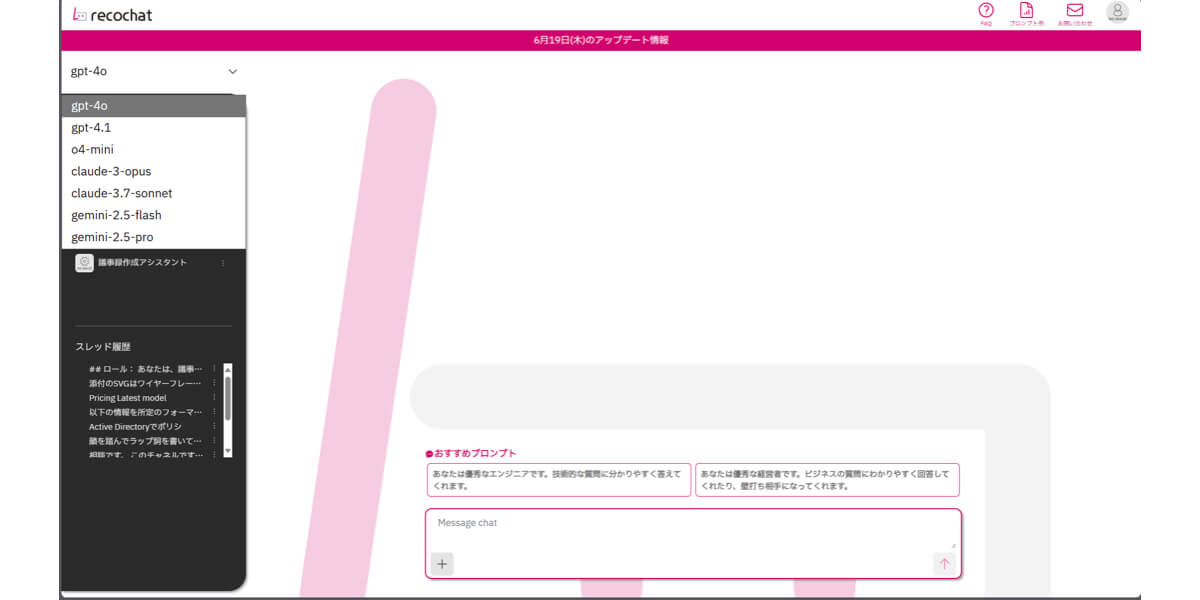The width and height of the screenshot is (1200, 600).
Task: Click the thread history scrollbar thumb
Action: pos(228,397)
